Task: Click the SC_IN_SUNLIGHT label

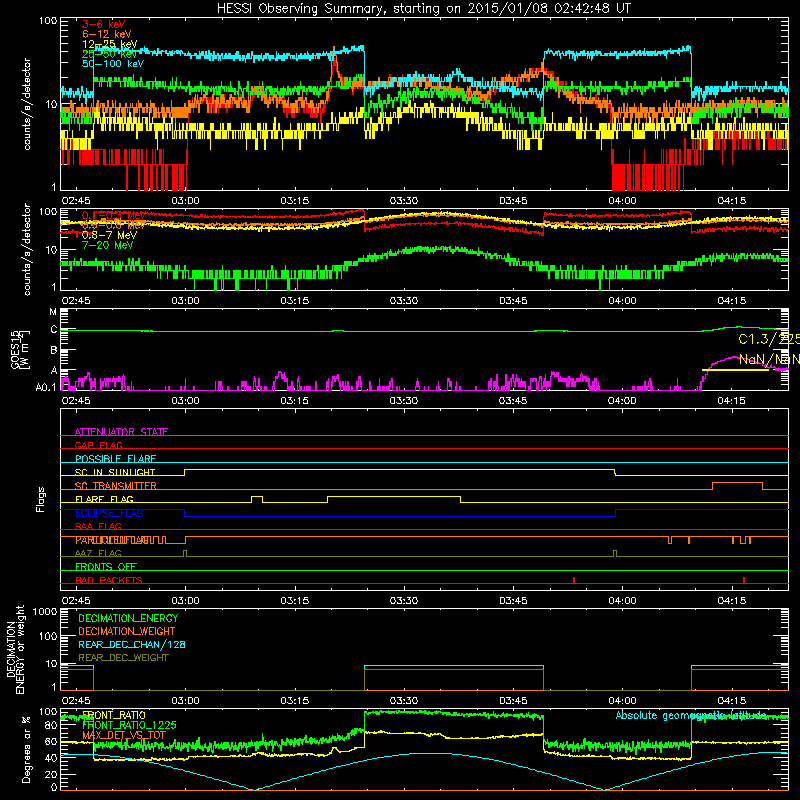Action: click(115, 472)
